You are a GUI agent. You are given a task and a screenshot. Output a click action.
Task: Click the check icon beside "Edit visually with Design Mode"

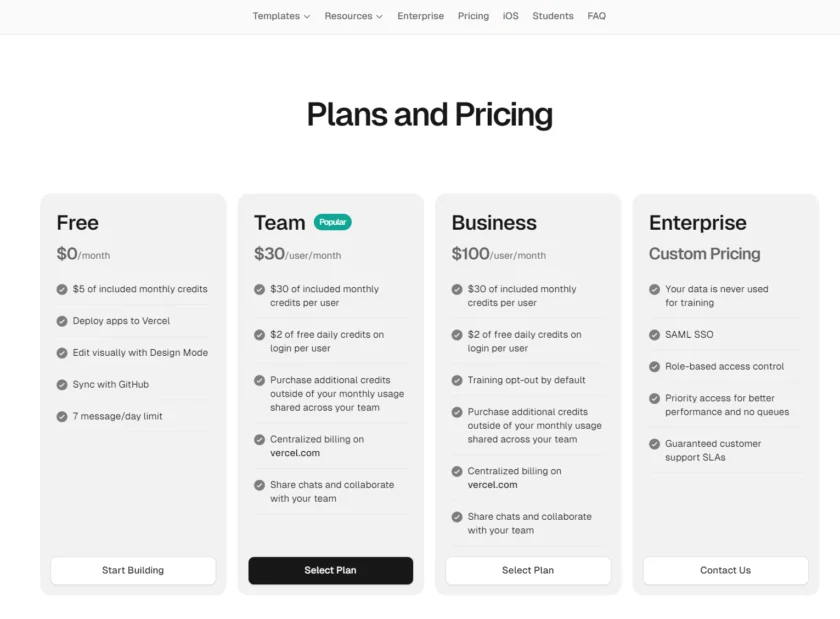click(x=60, y=352)
